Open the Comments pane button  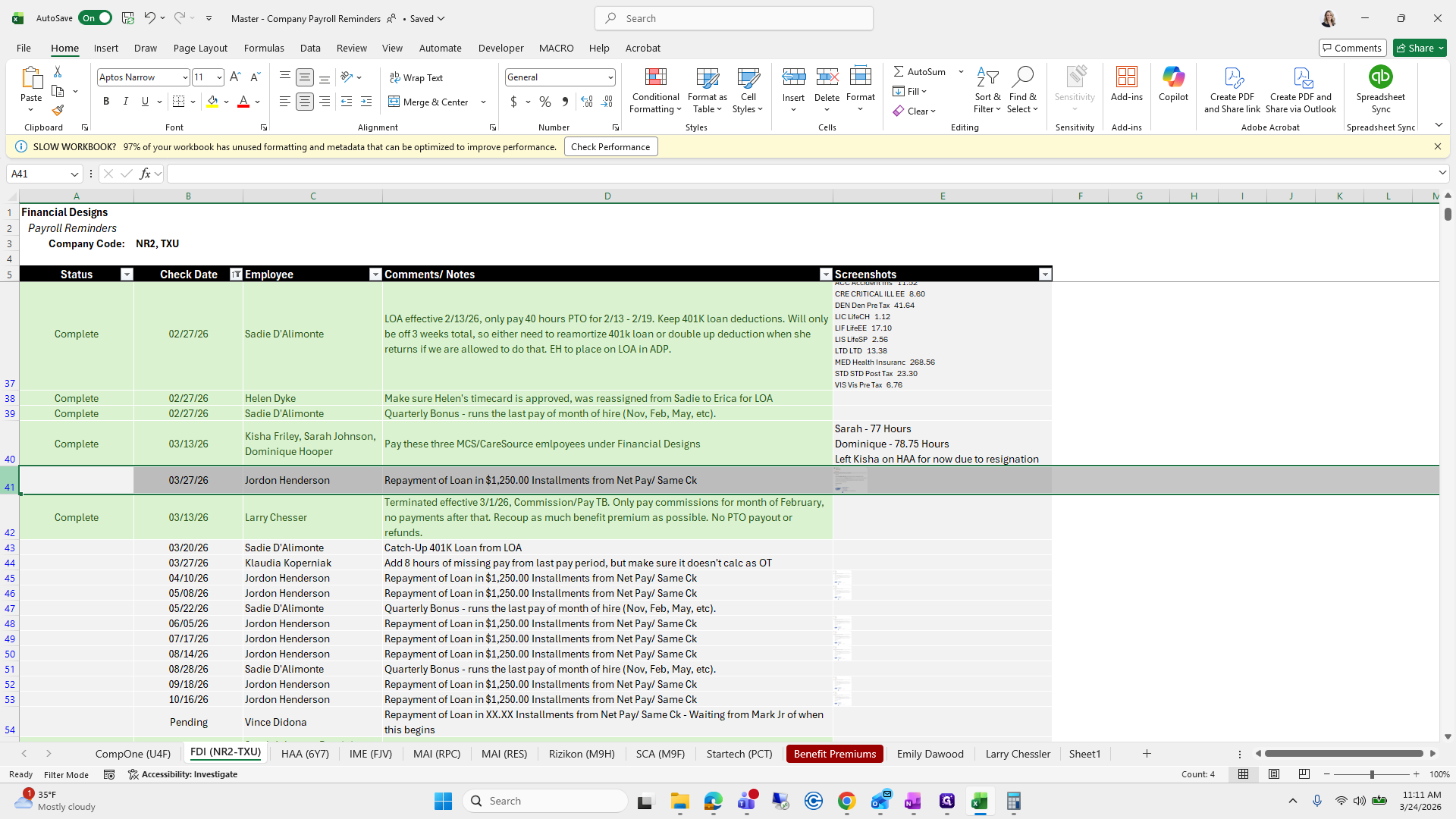pos(1352,48)
